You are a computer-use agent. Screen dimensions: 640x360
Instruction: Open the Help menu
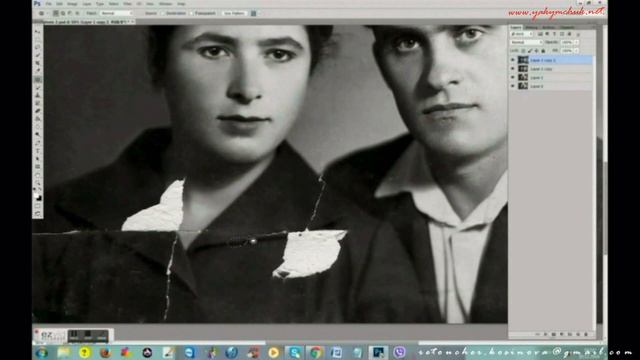(181, 4)
